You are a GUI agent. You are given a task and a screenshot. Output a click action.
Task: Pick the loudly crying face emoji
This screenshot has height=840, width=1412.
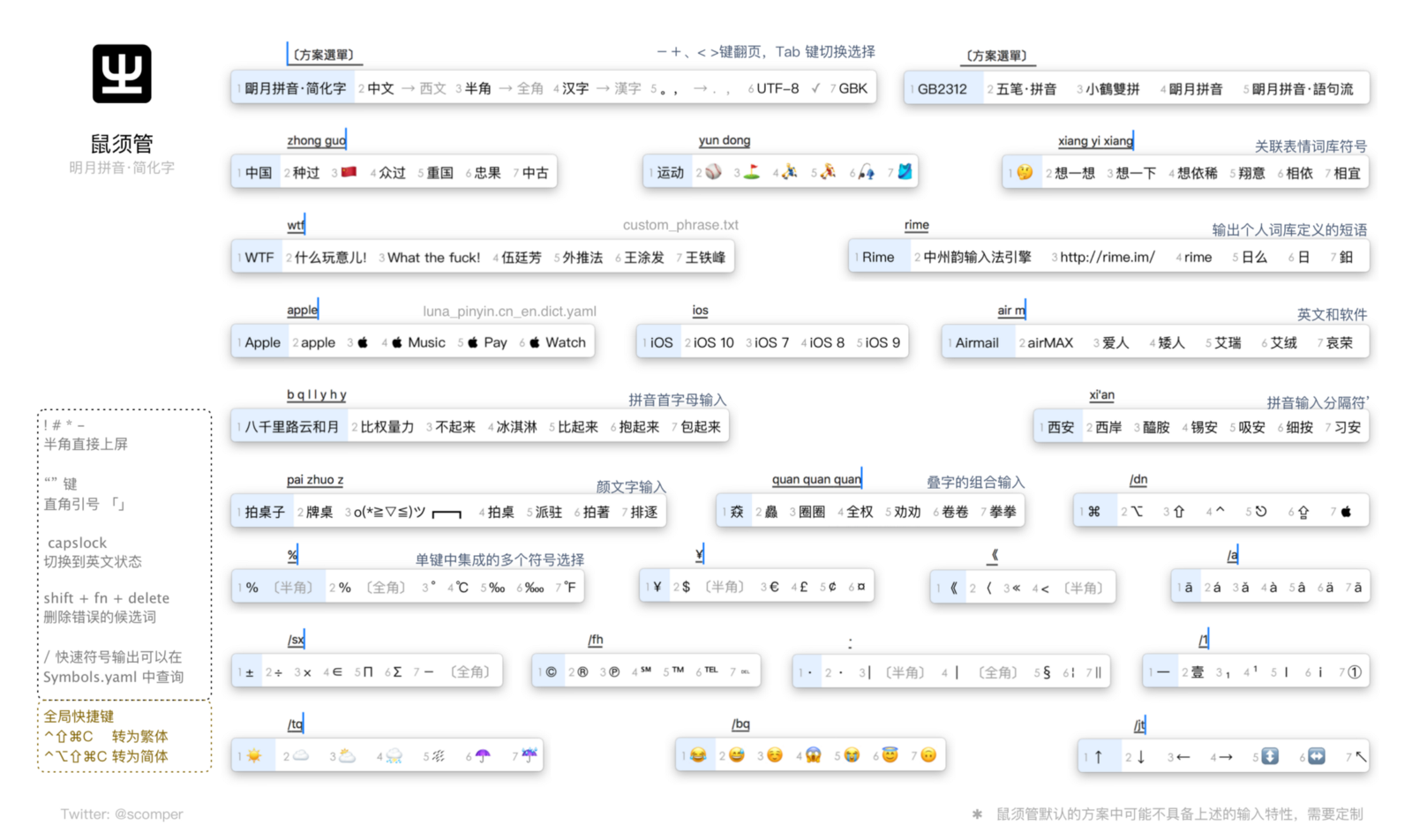point(852,755)
